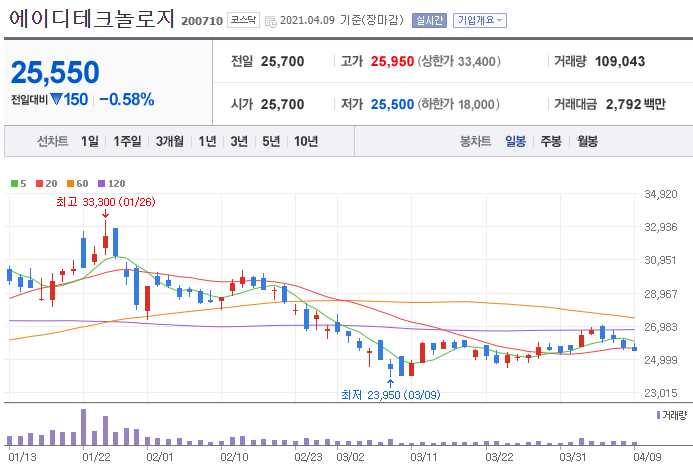Click the 시가 value 25,700
The image size is (693, 471).
(x=282, y=104)
